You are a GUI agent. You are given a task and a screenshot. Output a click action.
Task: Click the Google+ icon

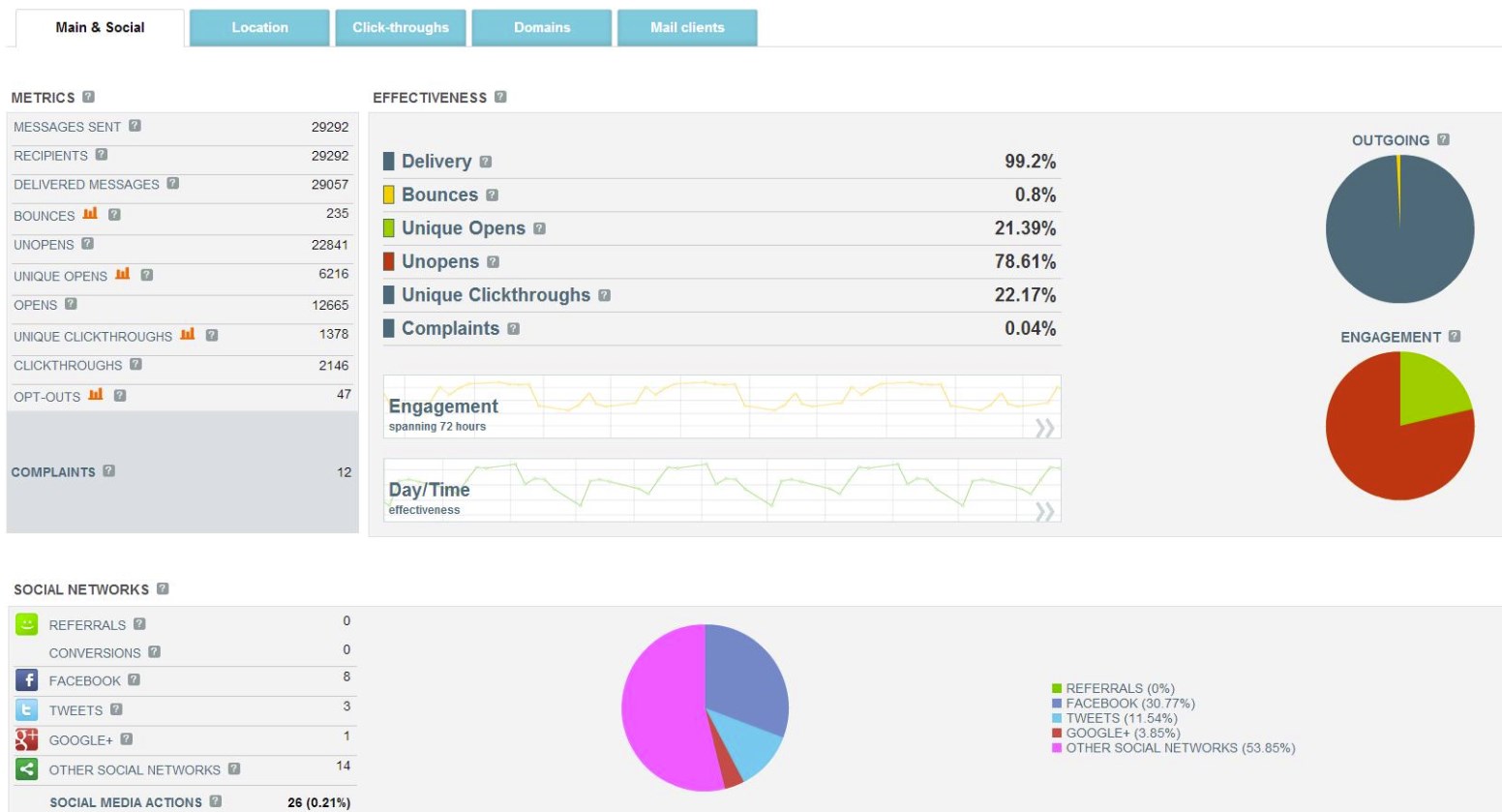[26, 740]
